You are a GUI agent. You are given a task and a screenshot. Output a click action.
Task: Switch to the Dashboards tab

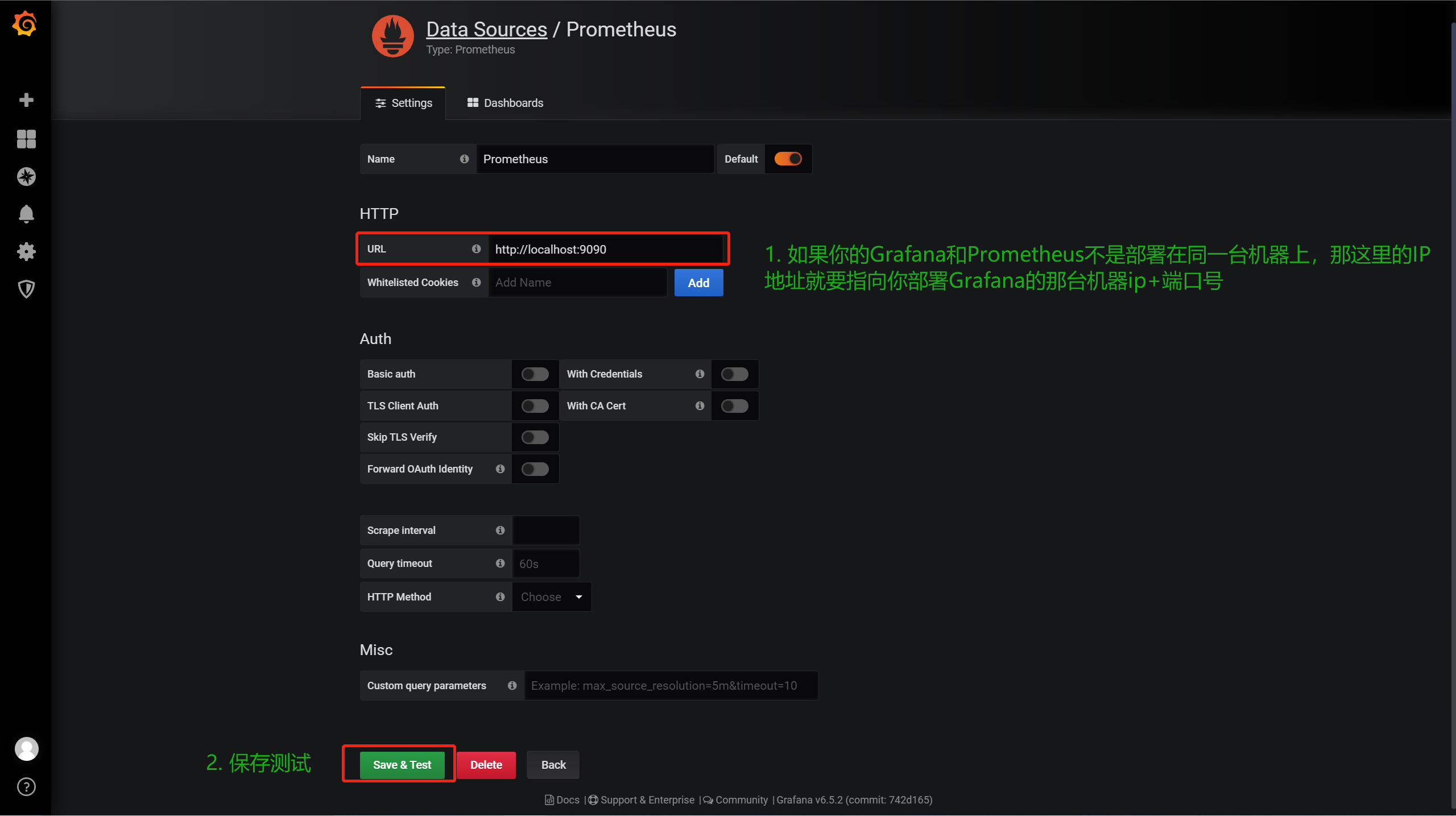pos(505,103)
